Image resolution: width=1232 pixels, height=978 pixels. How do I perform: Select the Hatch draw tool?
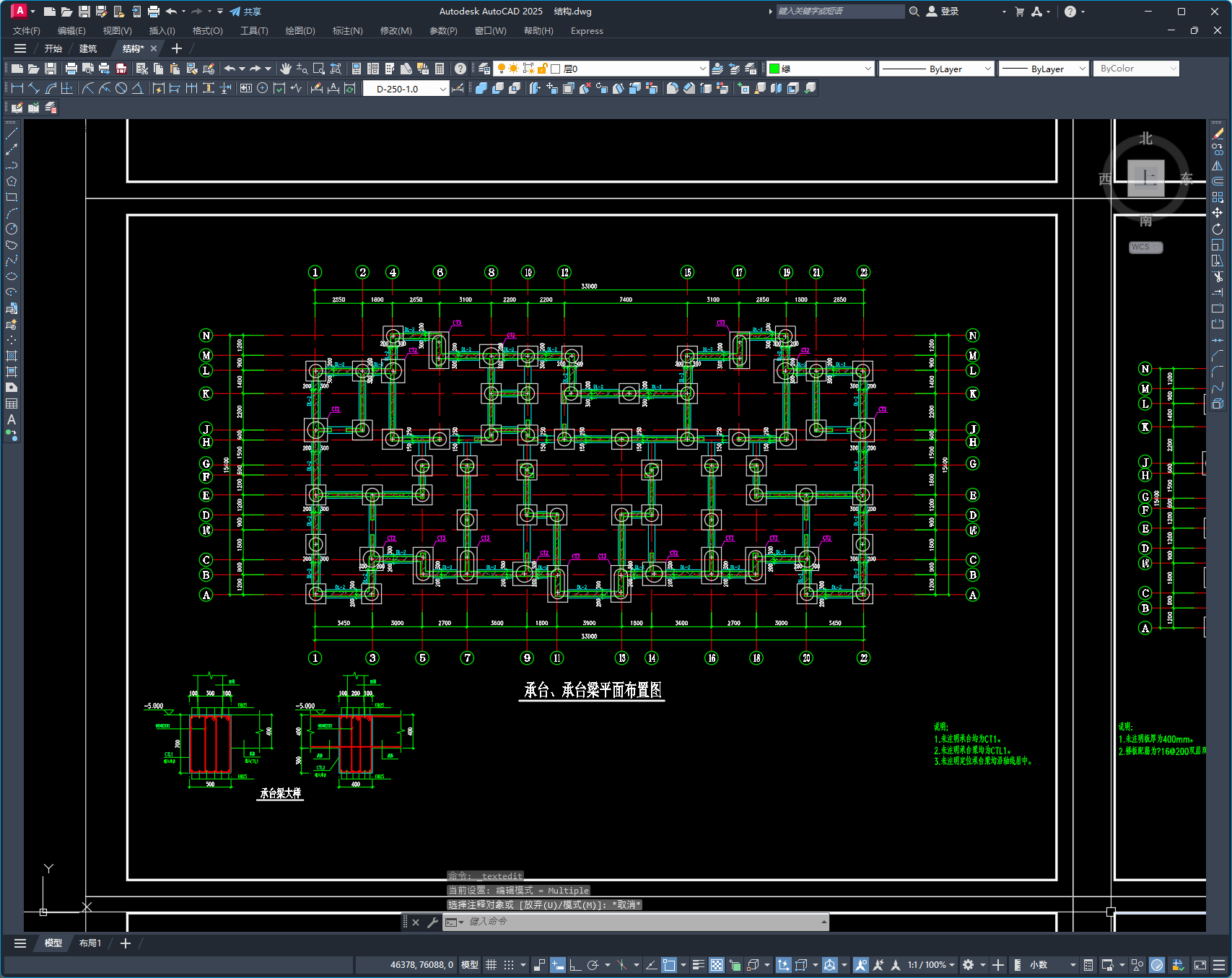click(12, 356)
